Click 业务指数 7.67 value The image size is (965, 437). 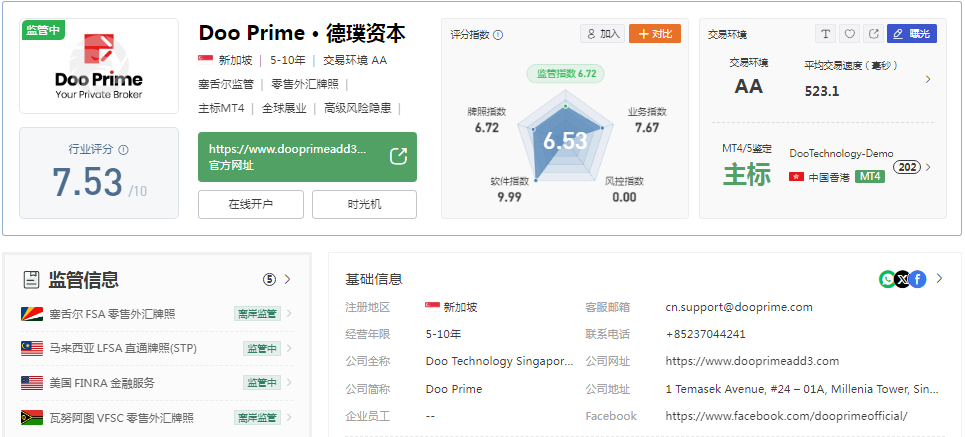647,127
